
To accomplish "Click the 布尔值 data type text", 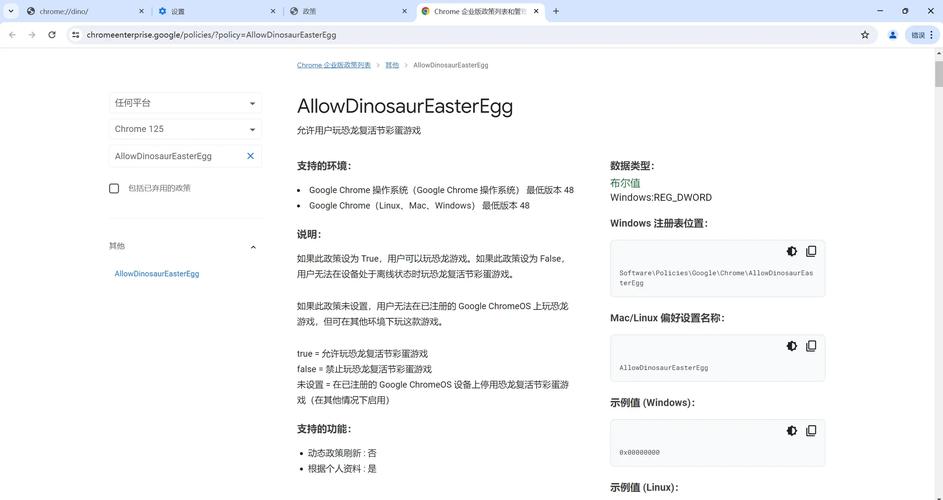I will click(625, 183).
